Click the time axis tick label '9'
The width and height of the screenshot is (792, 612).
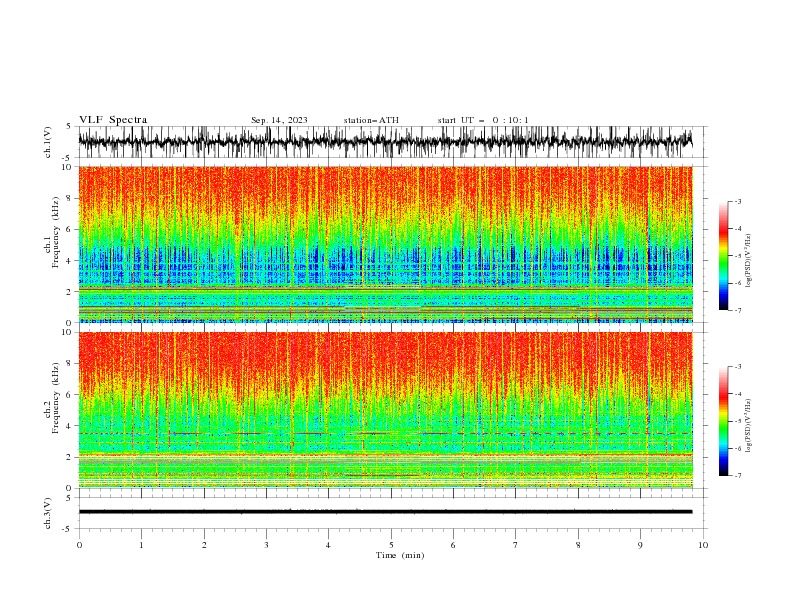tap(640, 545)
